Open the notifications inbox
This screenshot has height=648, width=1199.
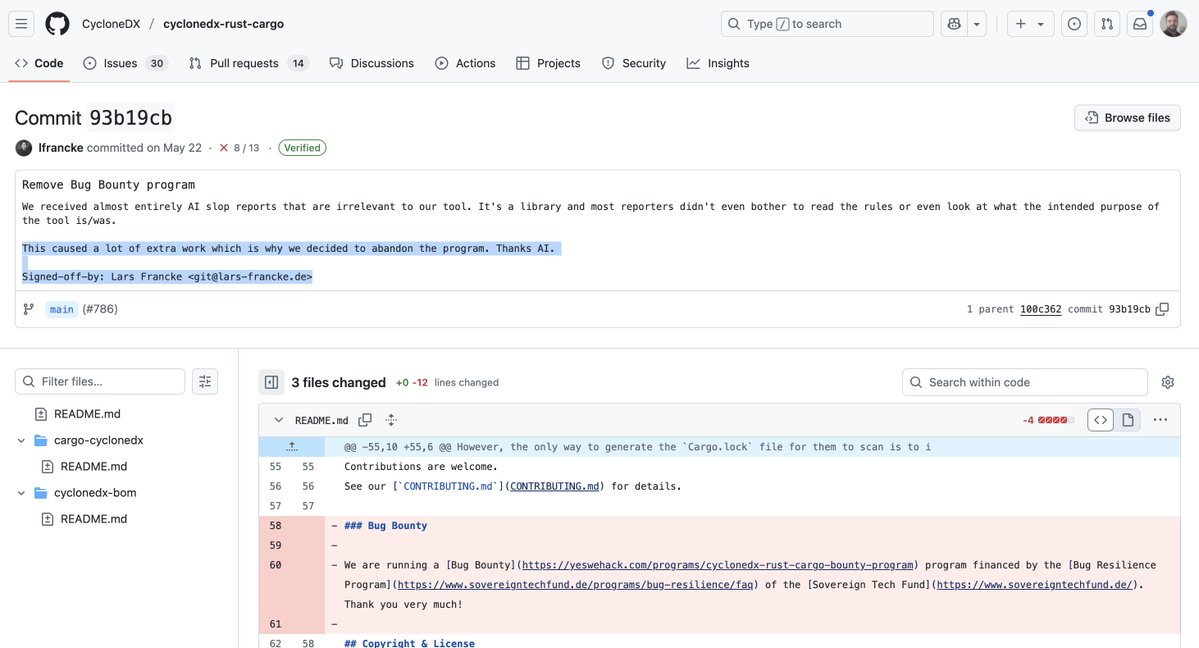[1140, 24]
